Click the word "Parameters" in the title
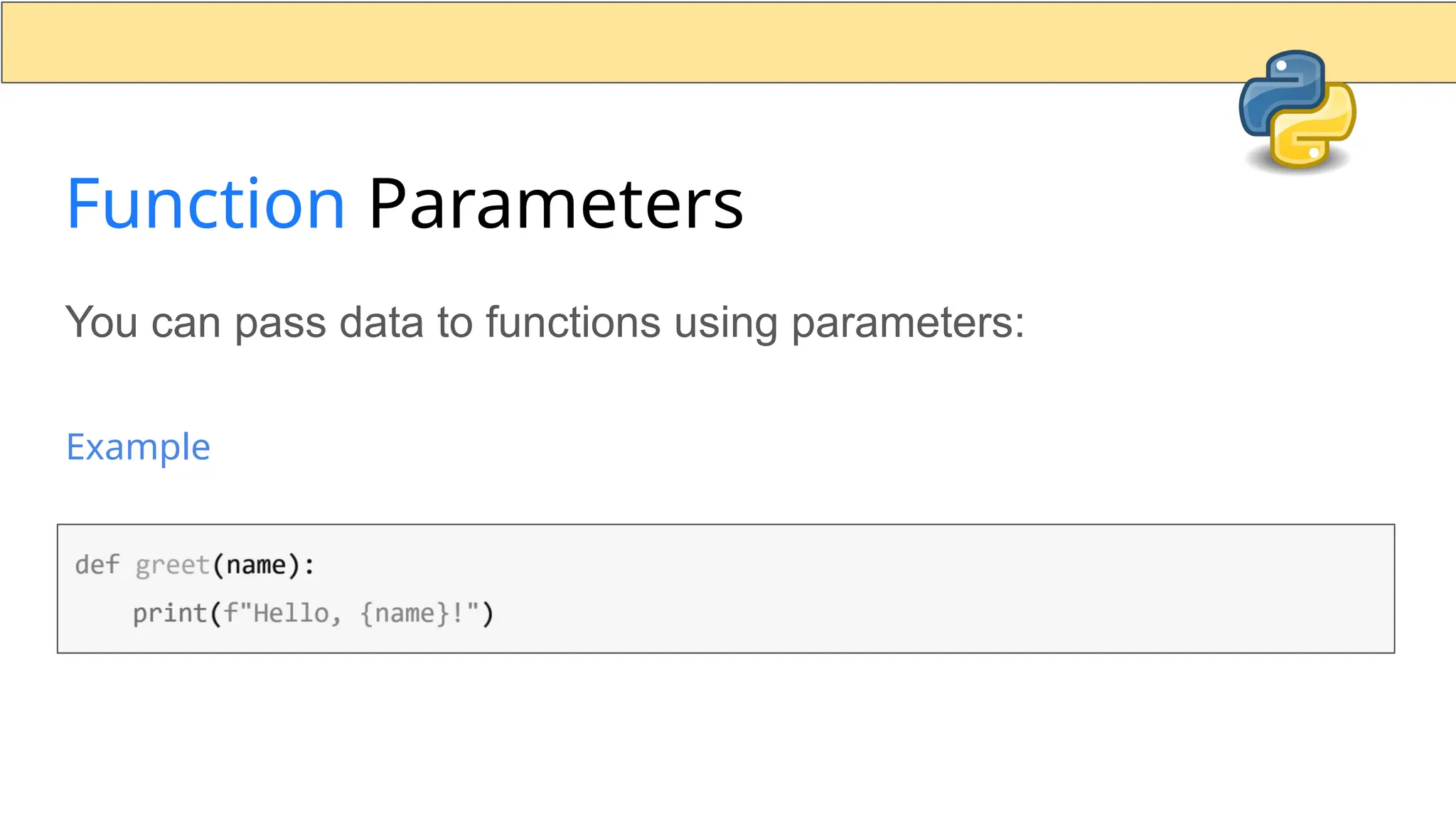This screenshot has height=819, width=1456. tap(555, 204)
